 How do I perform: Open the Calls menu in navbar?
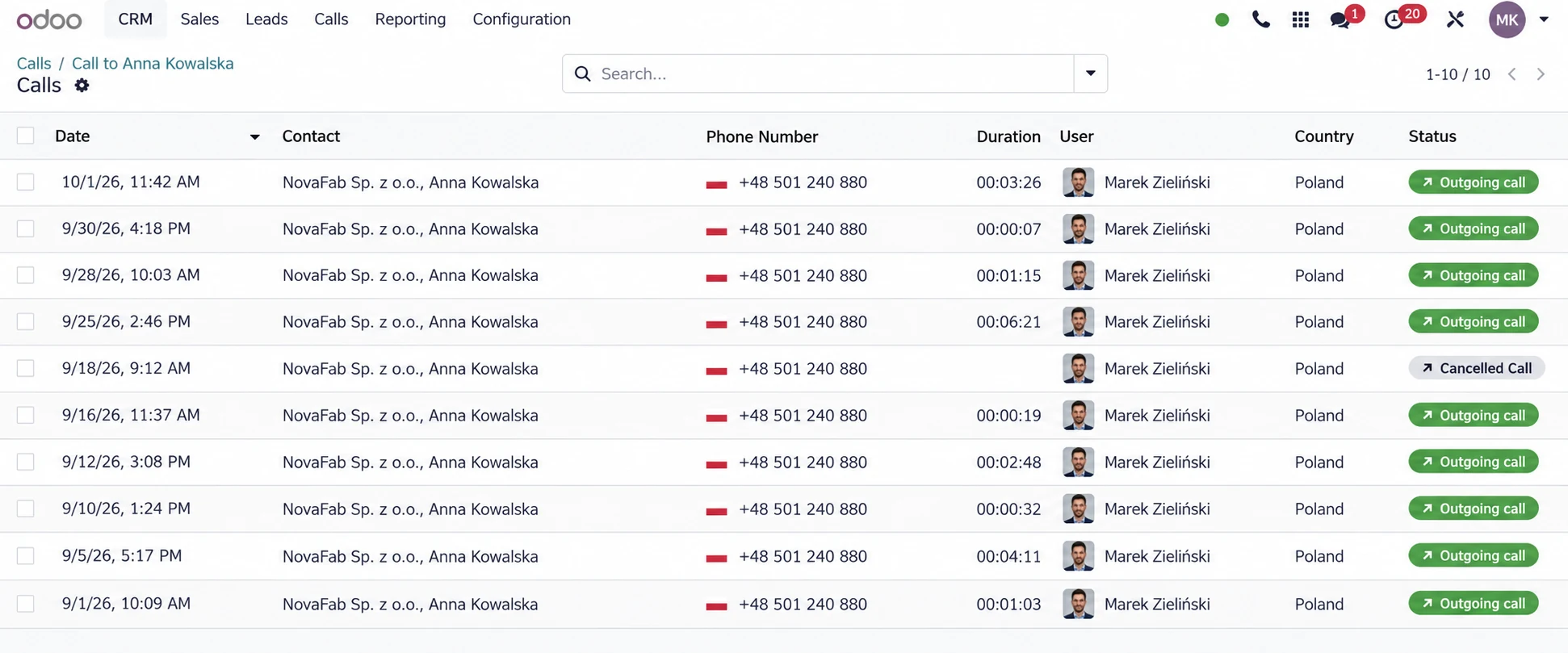click(331, 19)
